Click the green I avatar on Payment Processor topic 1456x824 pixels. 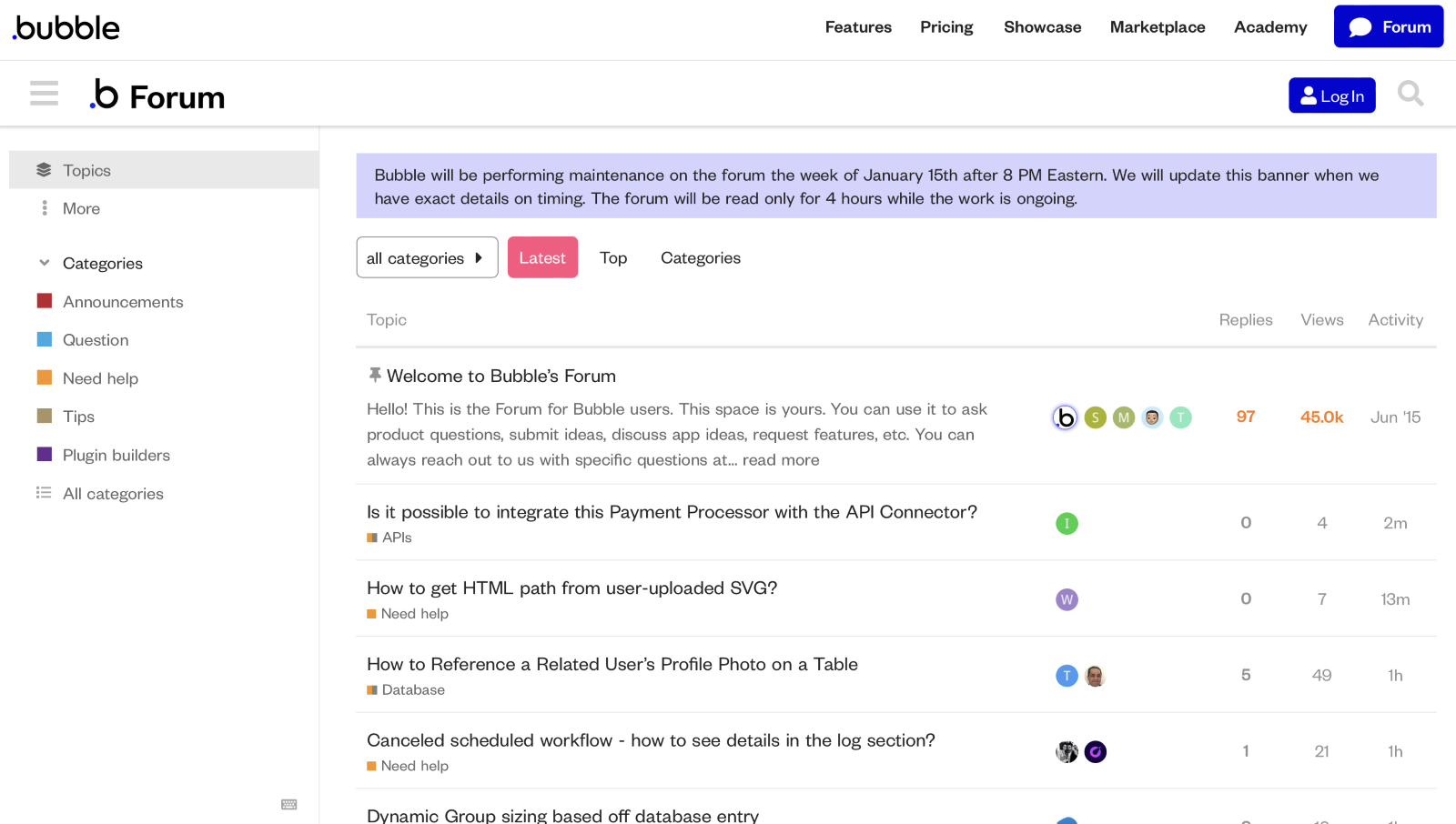click(x=1067, y=524)
